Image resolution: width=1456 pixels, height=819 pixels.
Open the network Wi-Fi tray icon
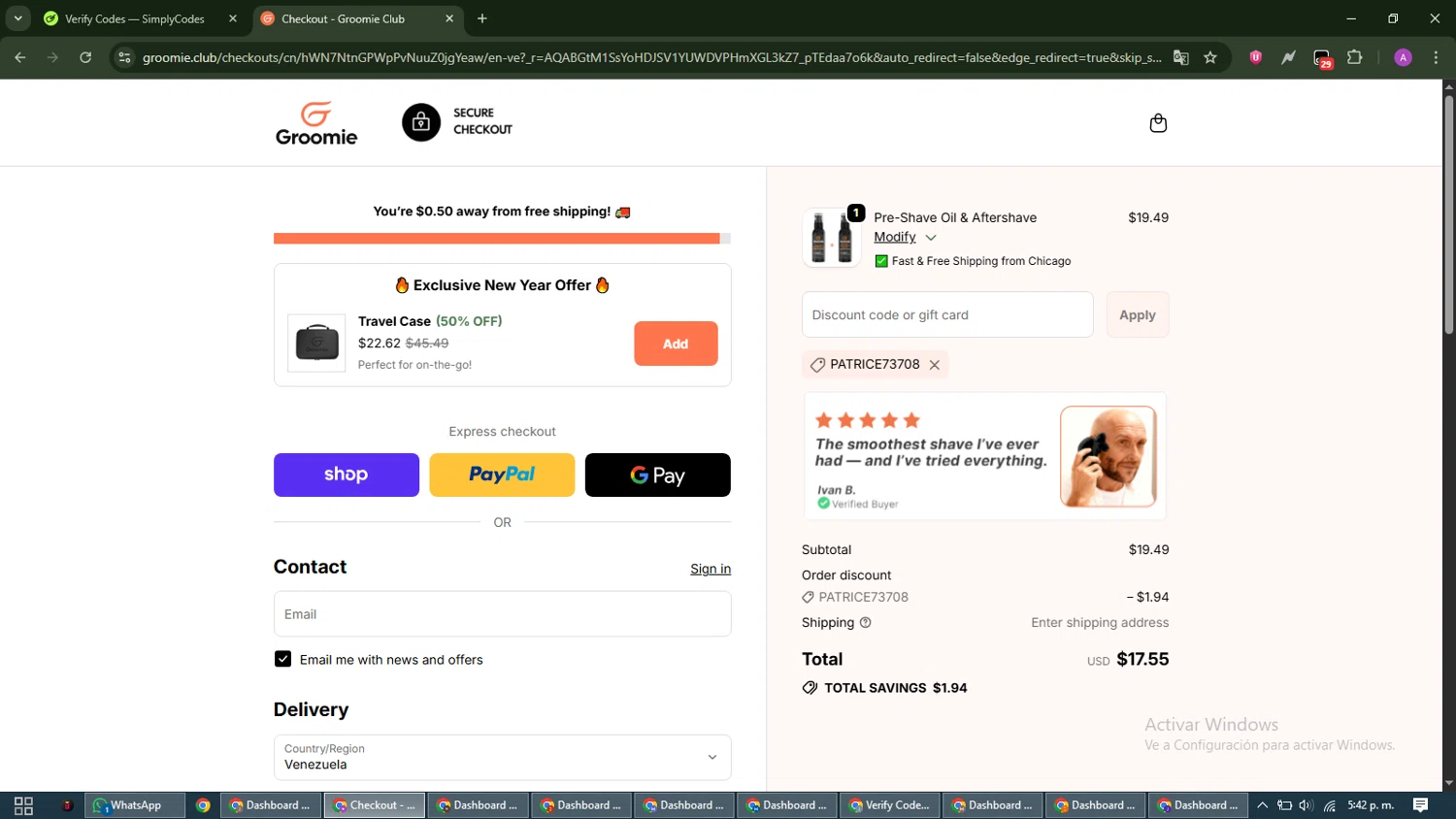[x=1330, y=805]
